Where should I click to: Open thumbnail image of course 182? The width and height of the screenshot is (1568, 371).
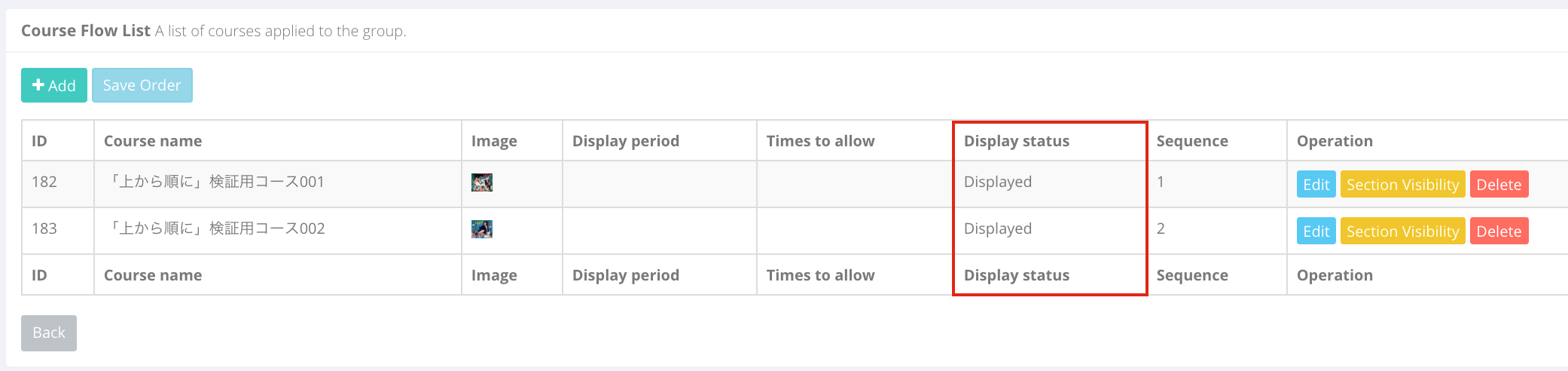tap(482, 182)
